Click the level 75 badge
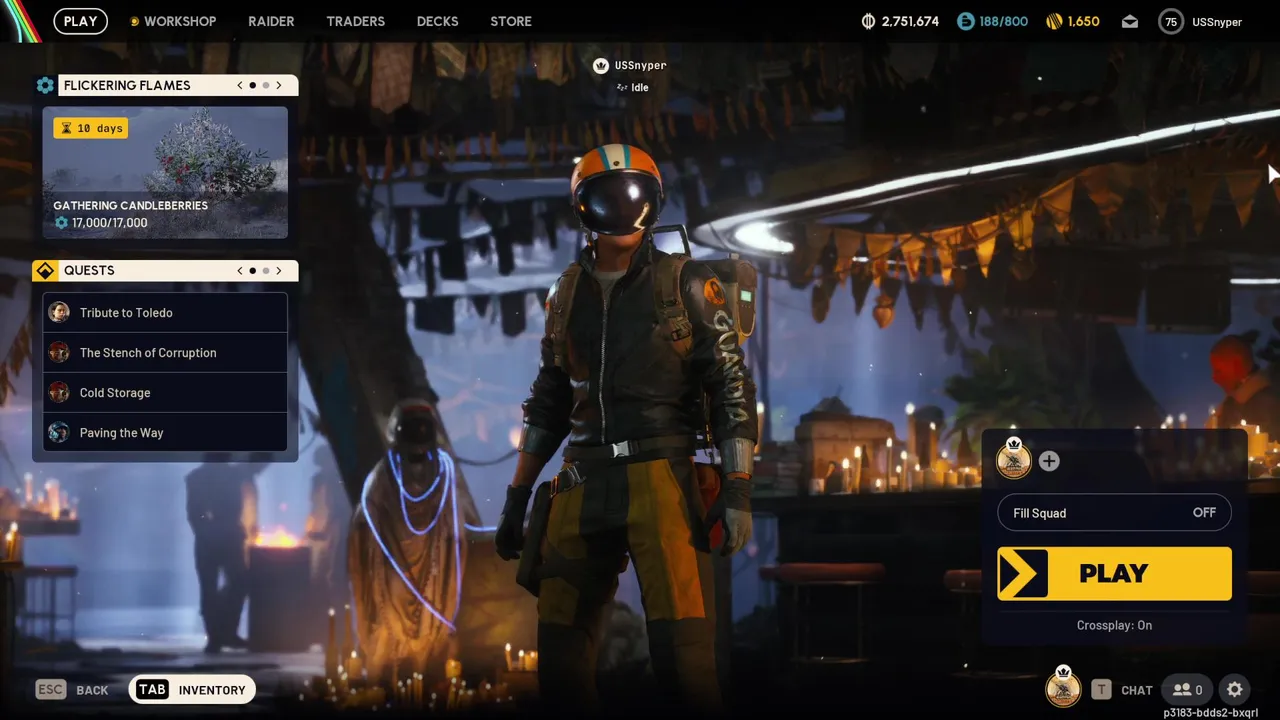The width and height of the screenshot is (1280, 720). (1171, 21)
